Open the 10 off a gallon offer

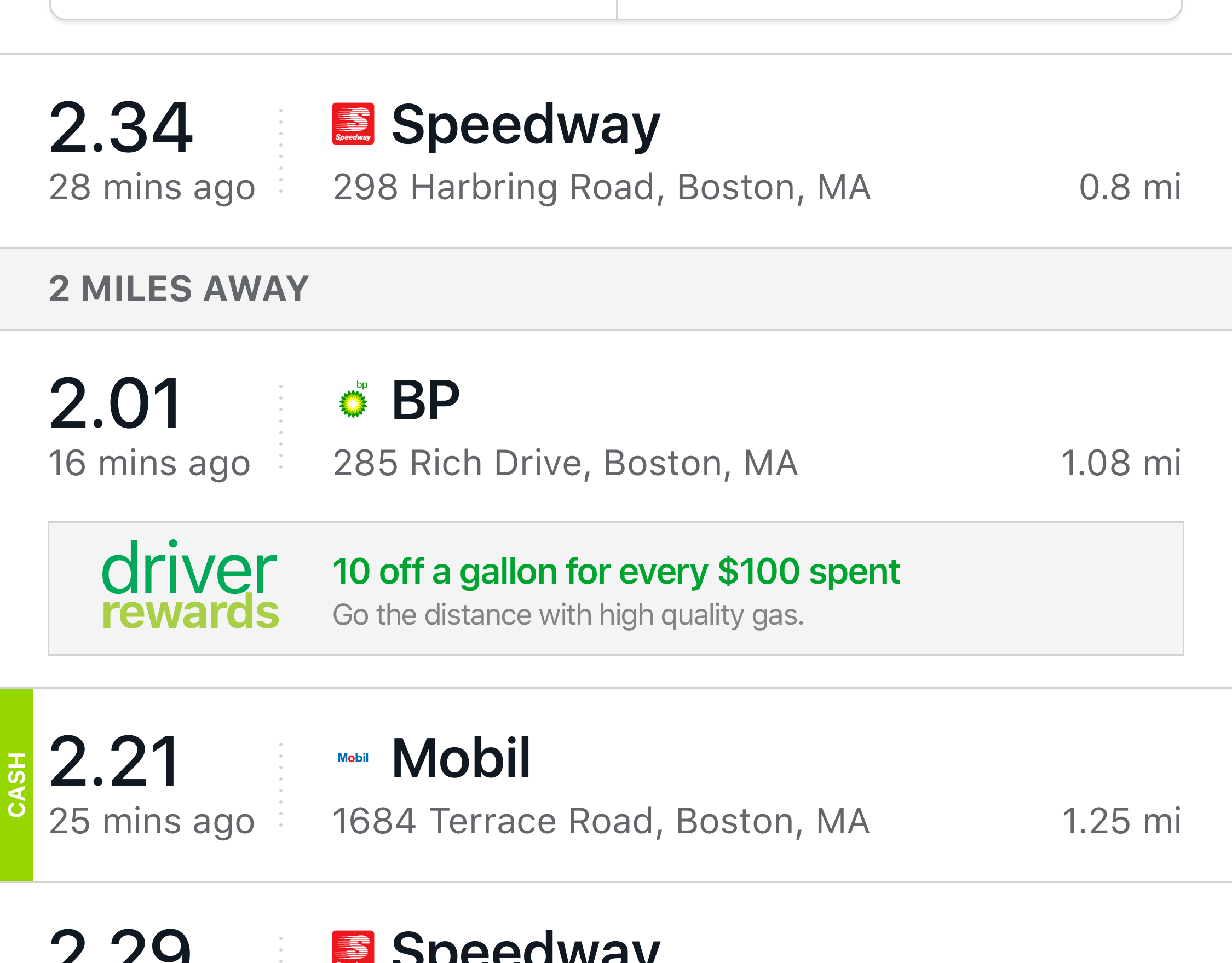click(616, 571)
